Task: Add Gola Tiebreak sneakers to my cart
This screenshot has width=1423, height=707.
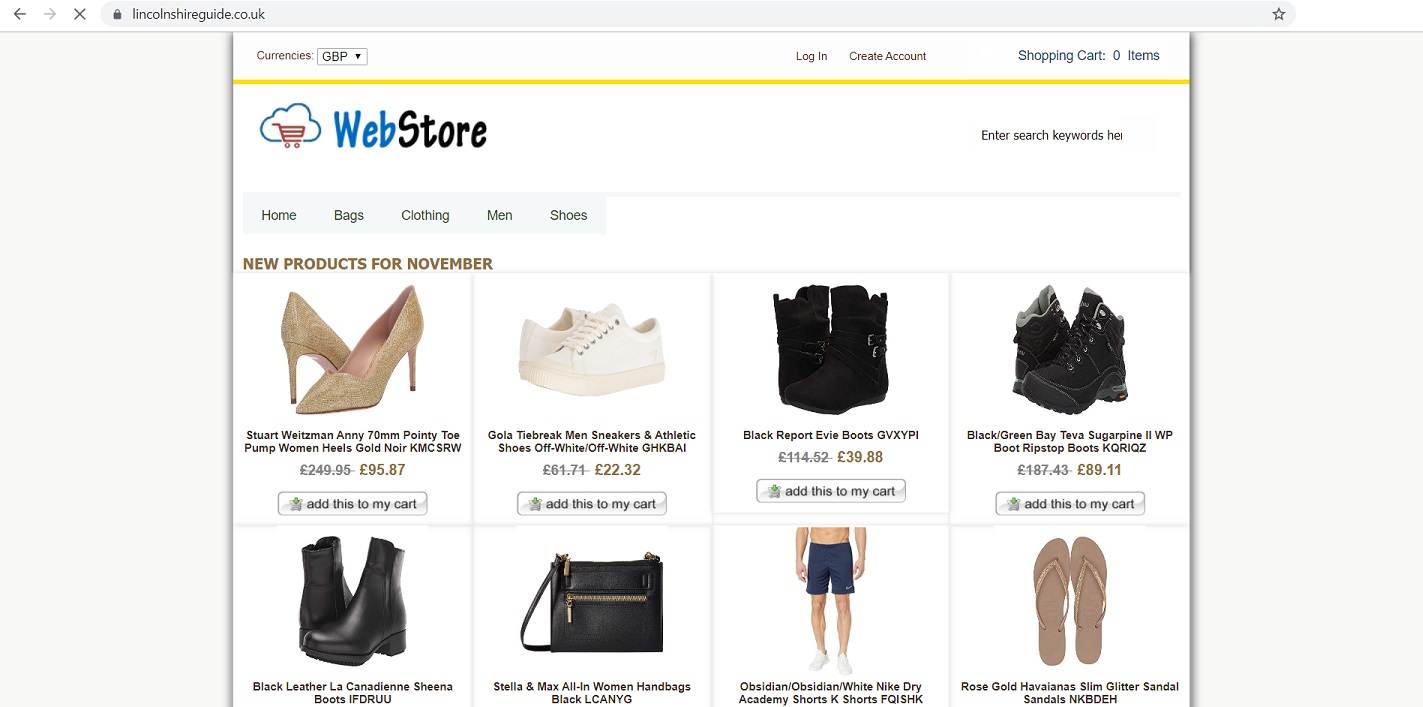Action: coord(592,504)
